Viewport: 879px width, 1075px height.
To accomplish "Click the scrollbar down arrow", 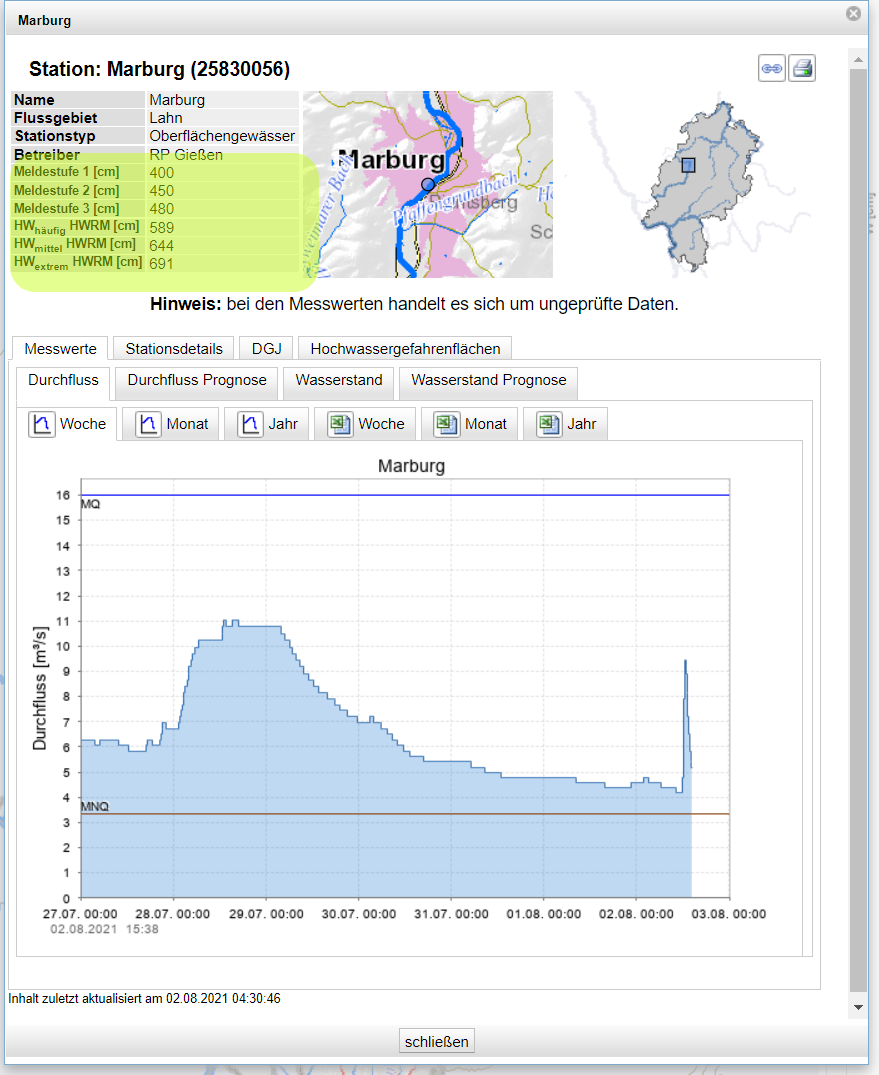I will [858, 1007].
